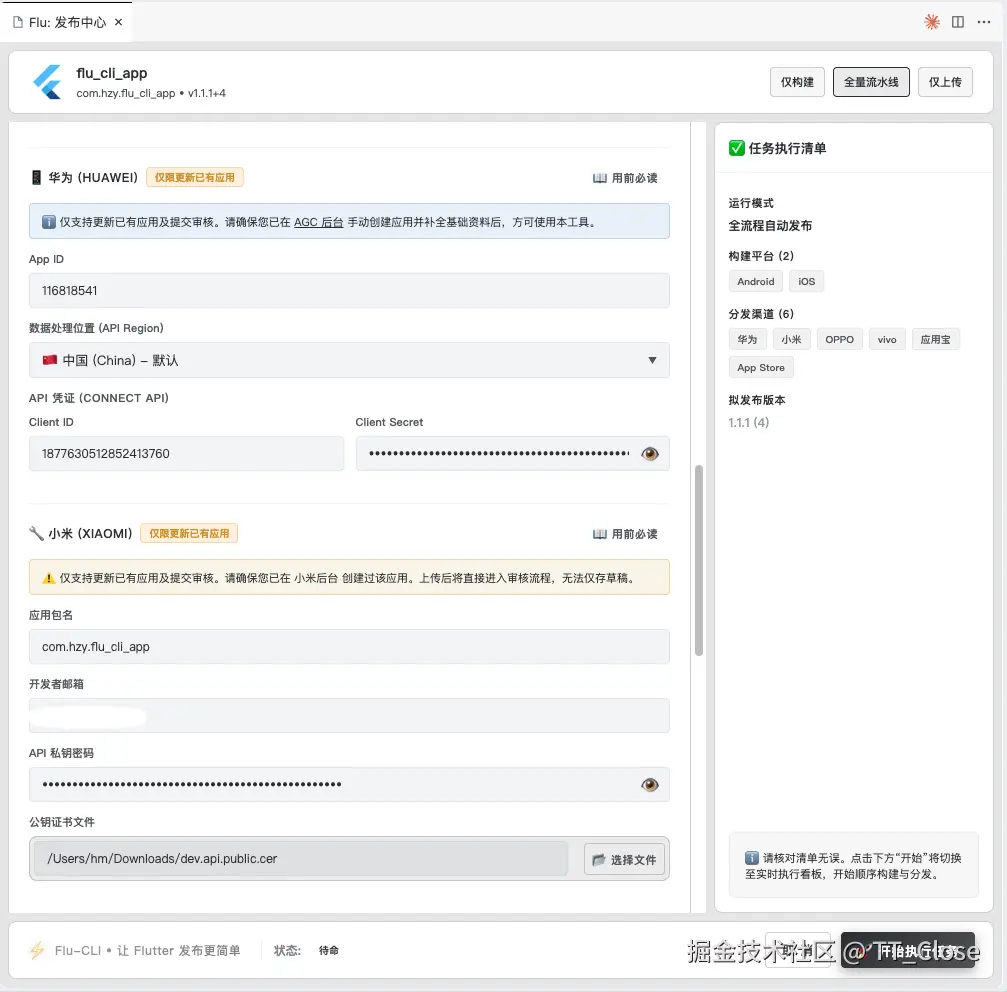1007x992 pixels.
Task: Choose the 全量流水线 mode button
Action: pyautogui.click(x=871, y=82)
